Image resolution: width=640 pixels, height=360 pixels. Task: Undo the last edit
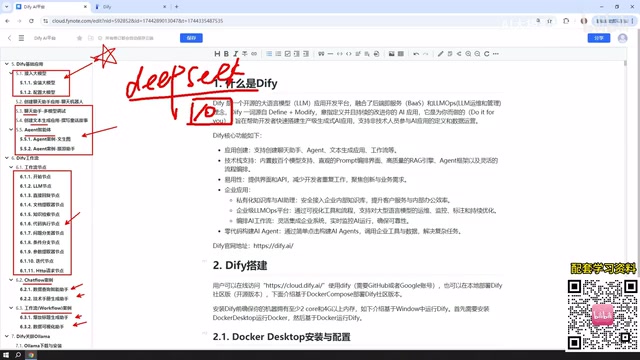(x=416, y=54)
